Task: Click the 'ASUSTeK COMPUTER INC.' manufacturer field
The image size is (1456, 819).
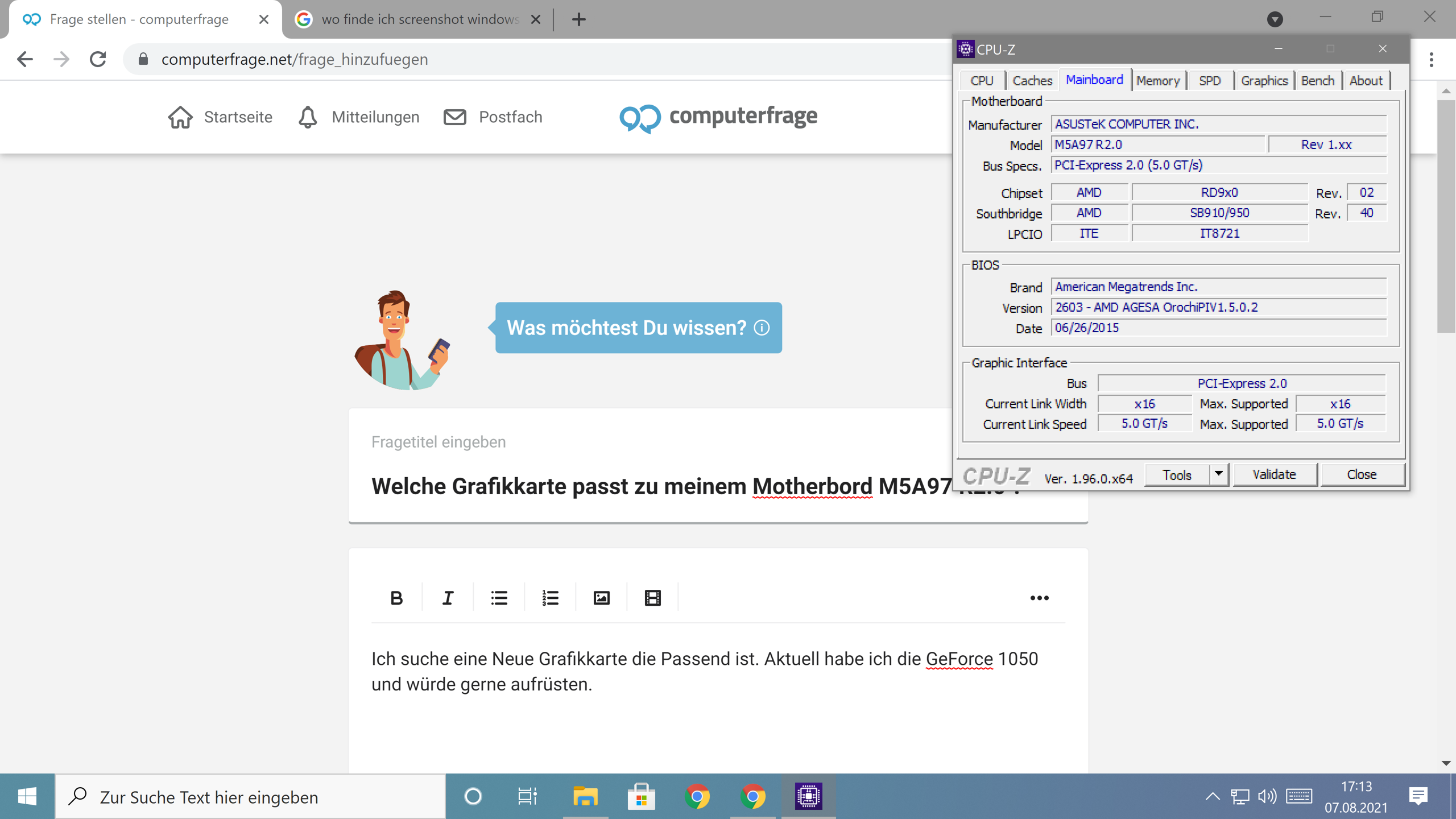Action: point(1219,124)
